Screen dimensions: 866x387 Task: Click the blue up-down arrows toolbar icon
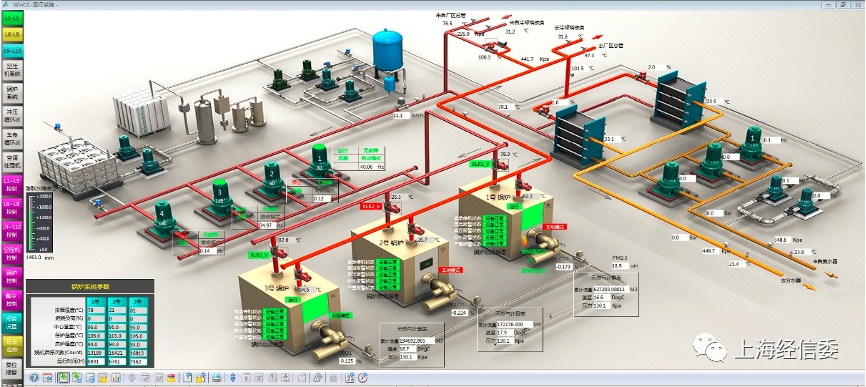click(233, 378)
